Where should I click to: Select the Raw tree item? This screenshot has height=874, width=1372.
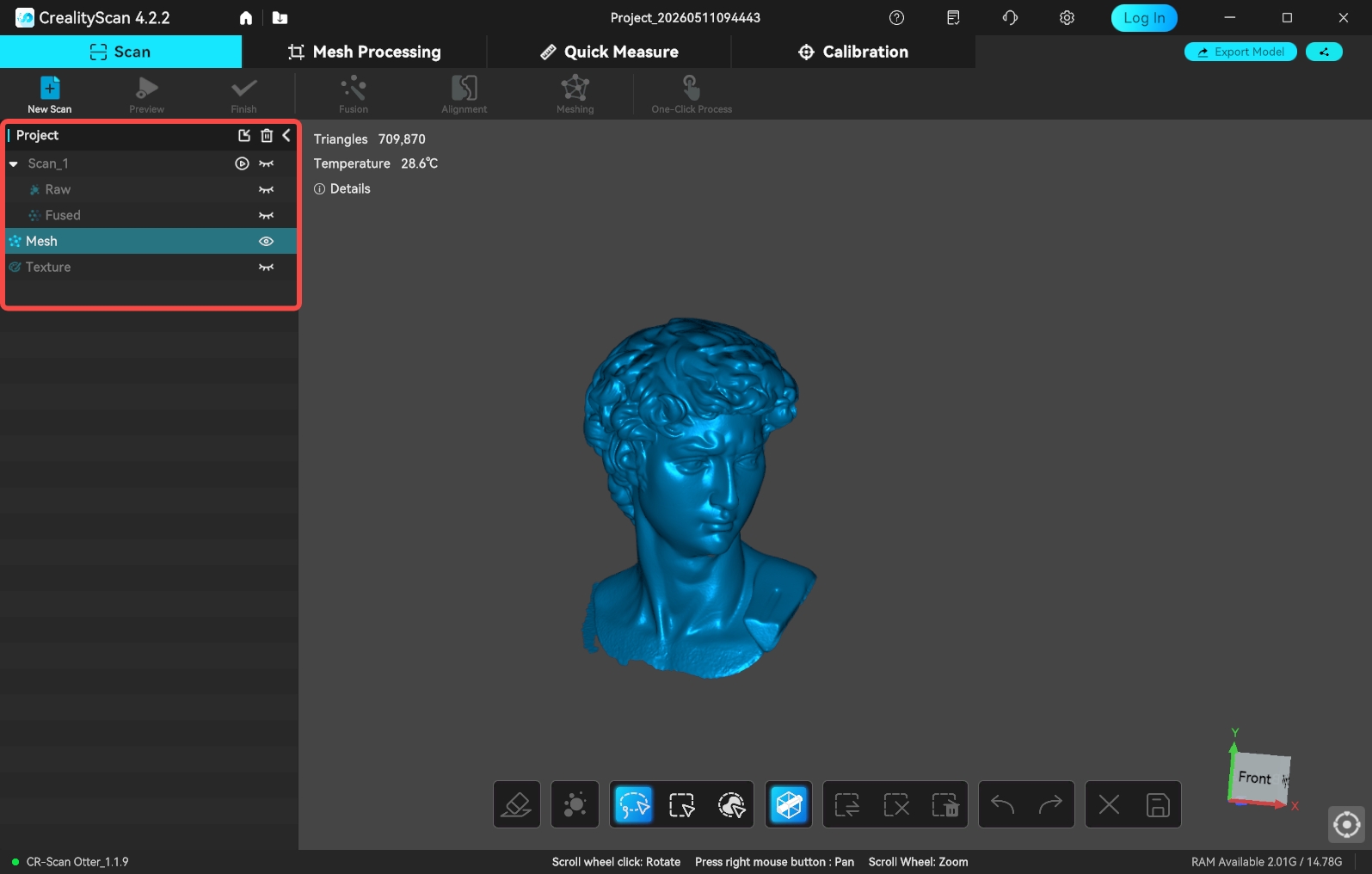point(58,189)
